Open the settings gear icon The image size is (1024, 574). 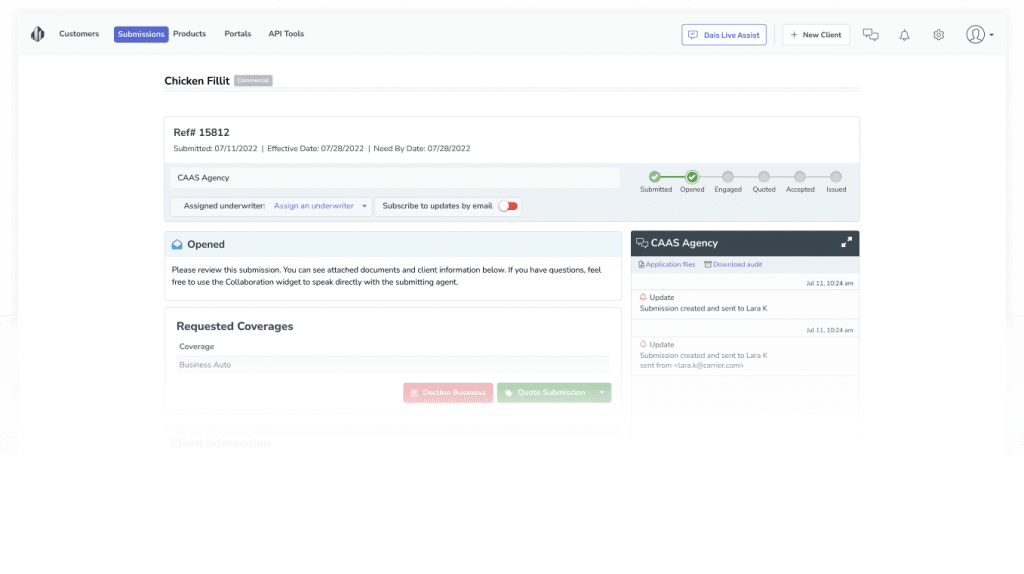tap(938, 35)
